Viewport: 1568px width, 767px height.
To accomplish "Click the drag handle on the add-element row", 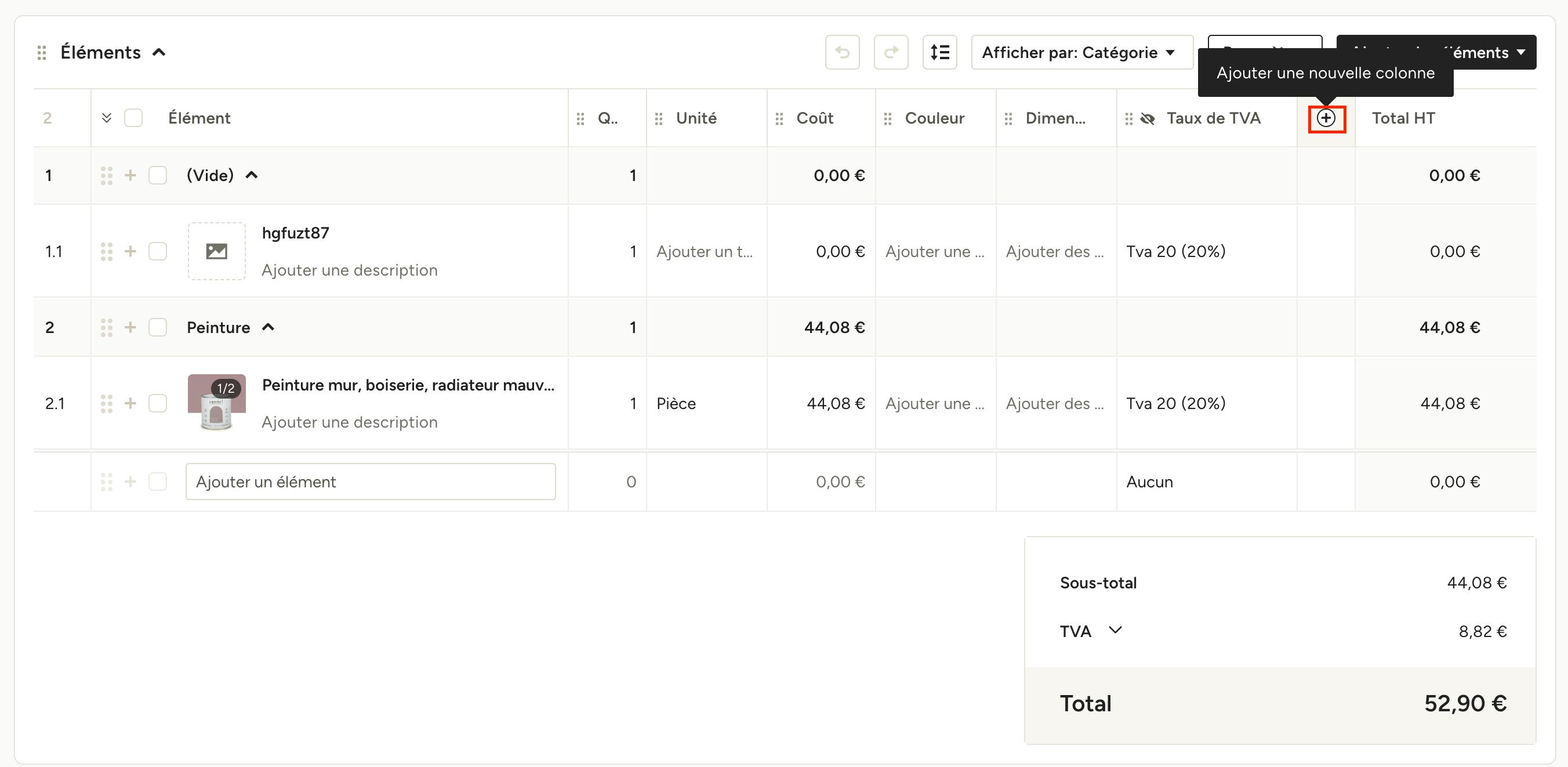I will point(107,482).
